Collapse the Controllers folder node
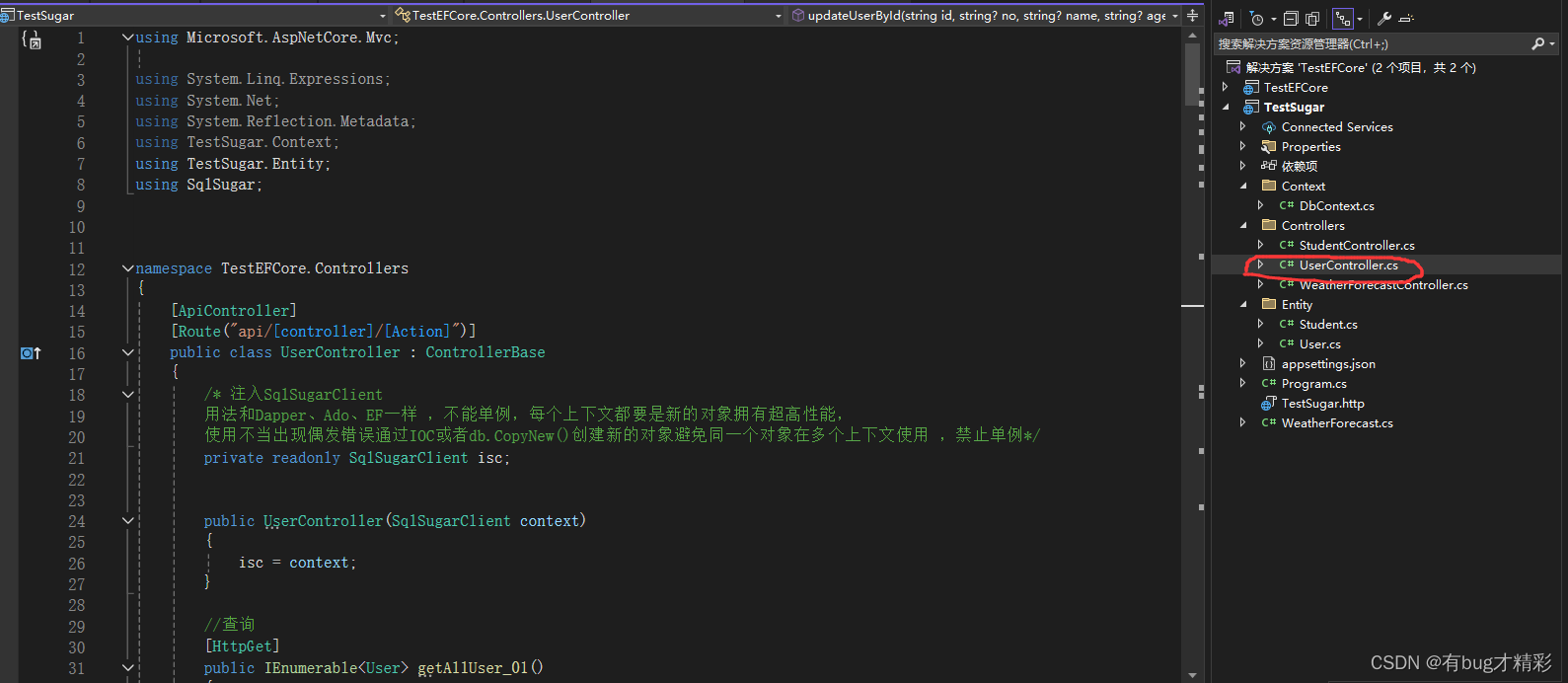This screenshot has height=683, width=1568. click(x=1243, y=225)
